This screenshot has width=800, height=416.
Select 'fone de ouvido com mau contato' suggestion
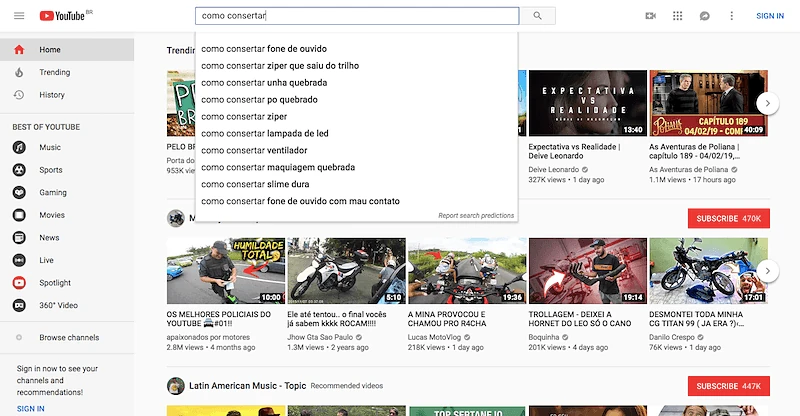[x=356, y=201]
